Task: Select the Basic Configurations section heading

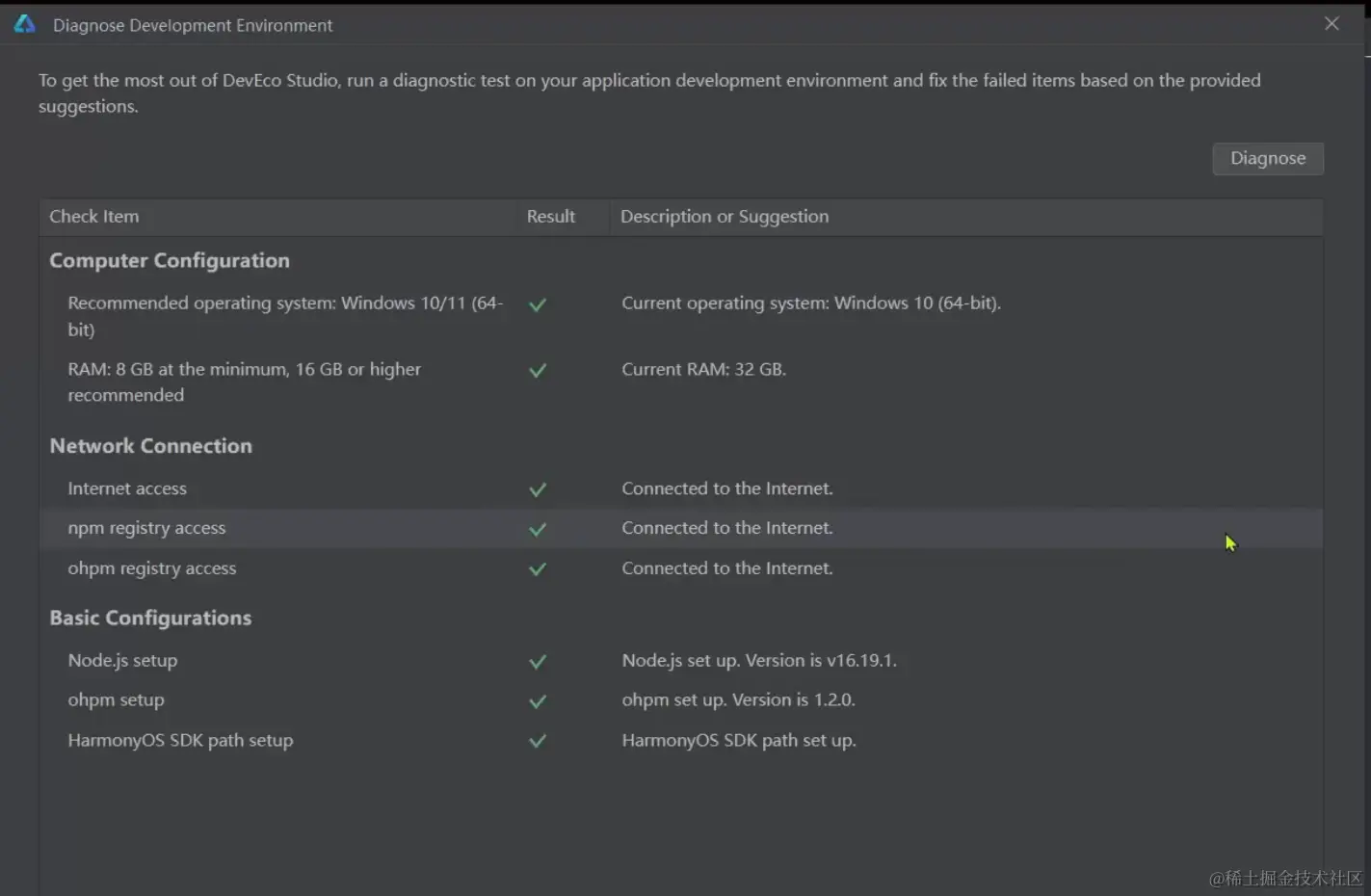Action: tap(150, 619)
